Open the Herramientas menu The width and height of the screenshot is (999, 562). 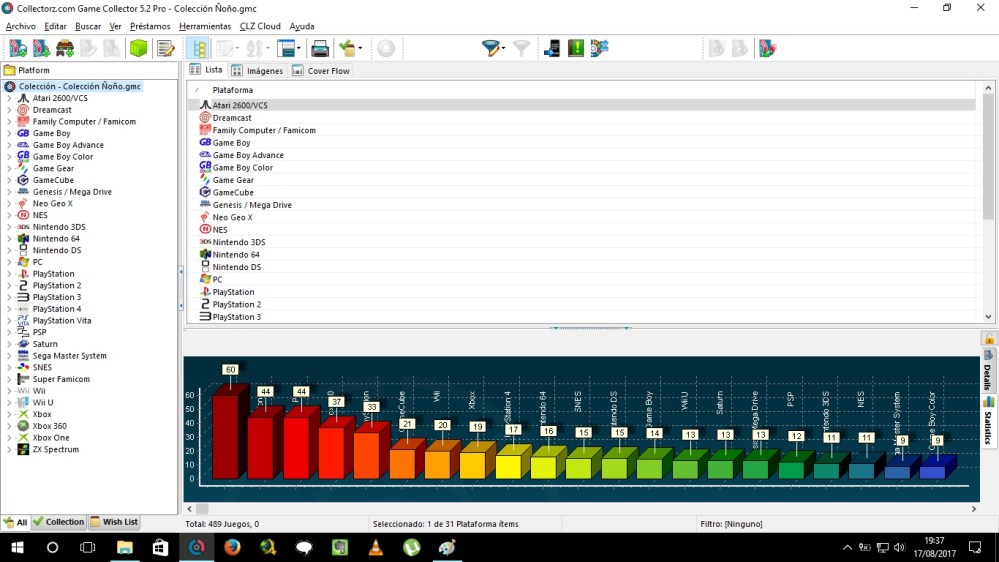205,26
